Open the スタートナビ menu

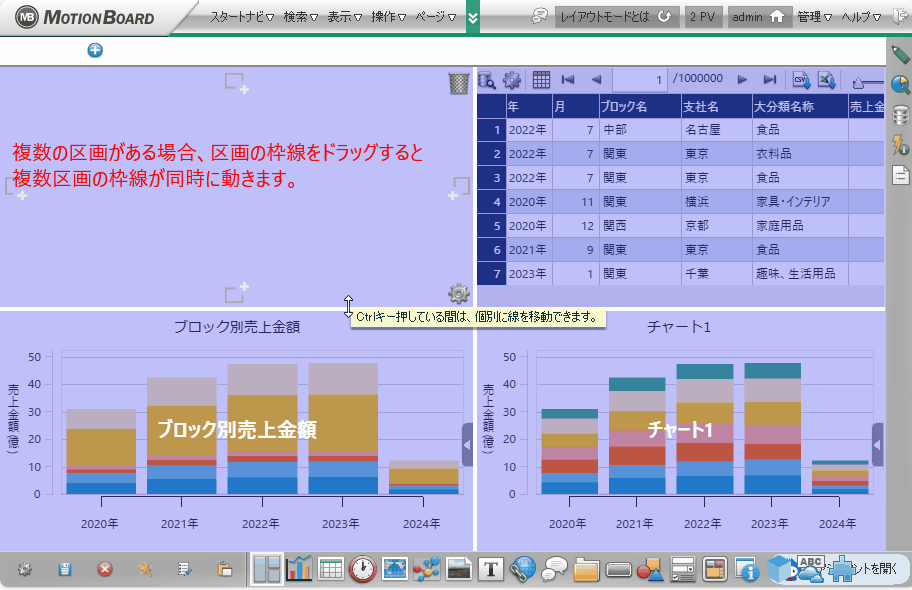[242, 17]
